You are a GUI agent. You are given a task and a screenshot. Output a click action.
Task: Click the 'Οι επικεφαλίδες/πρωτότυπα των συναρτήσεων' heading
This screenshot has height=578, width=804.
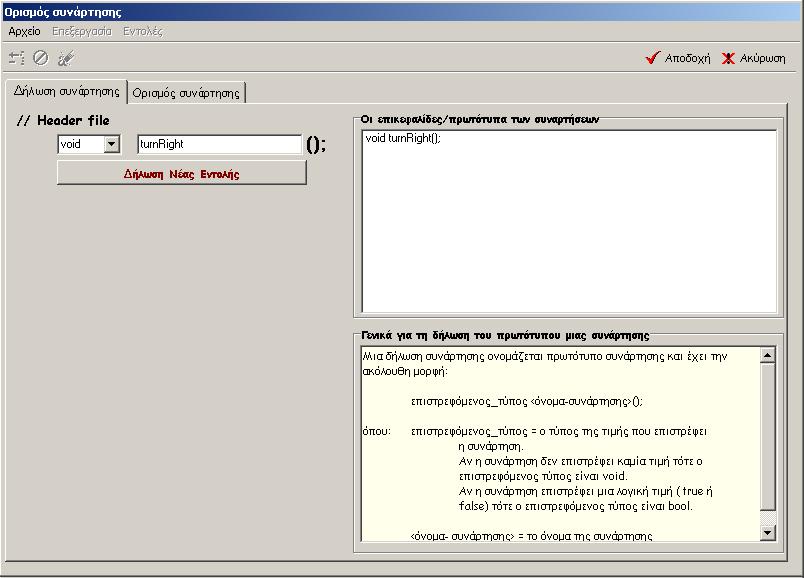[479, 119]
